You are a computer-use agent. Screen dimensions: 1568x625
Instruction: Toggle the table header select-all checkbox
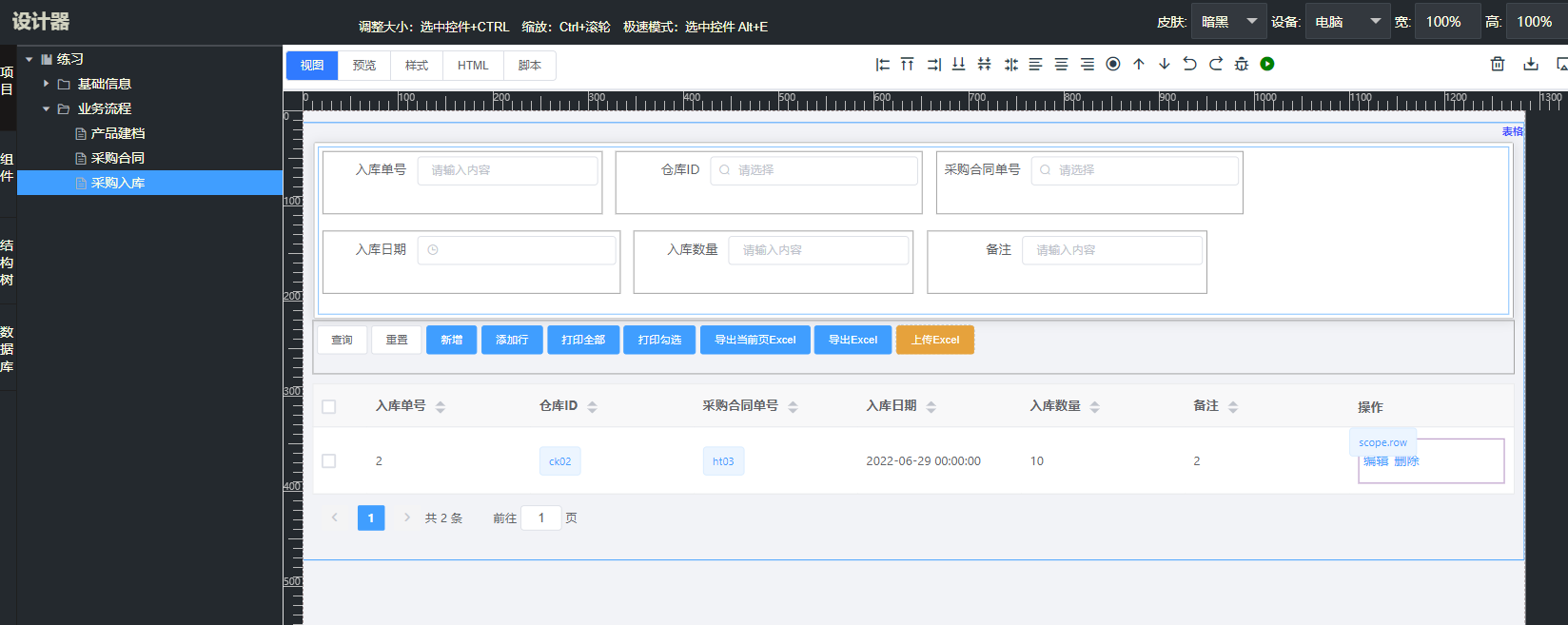click(x=329, y=407)
